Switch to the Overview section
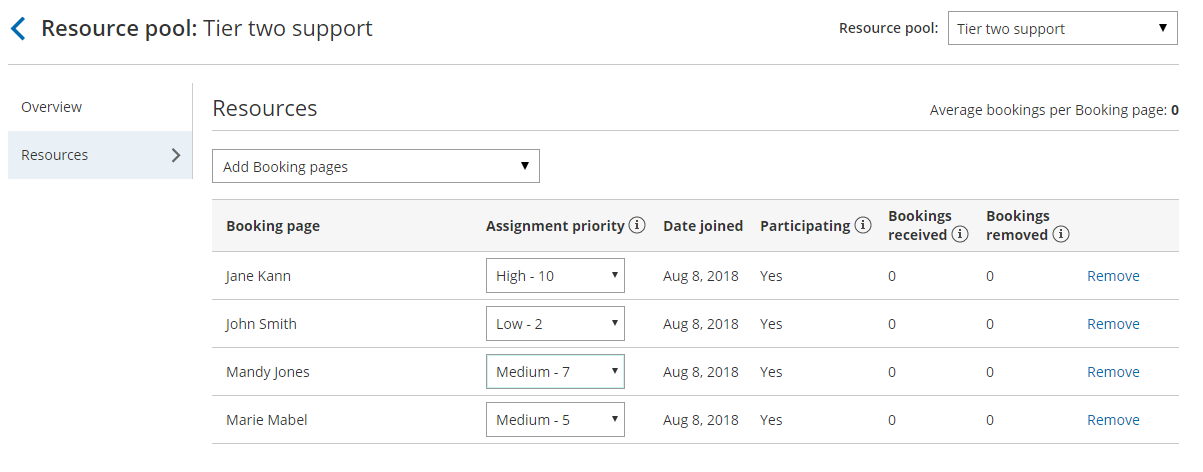This screenshot has width=1203, height=472. tap(52, 107)
